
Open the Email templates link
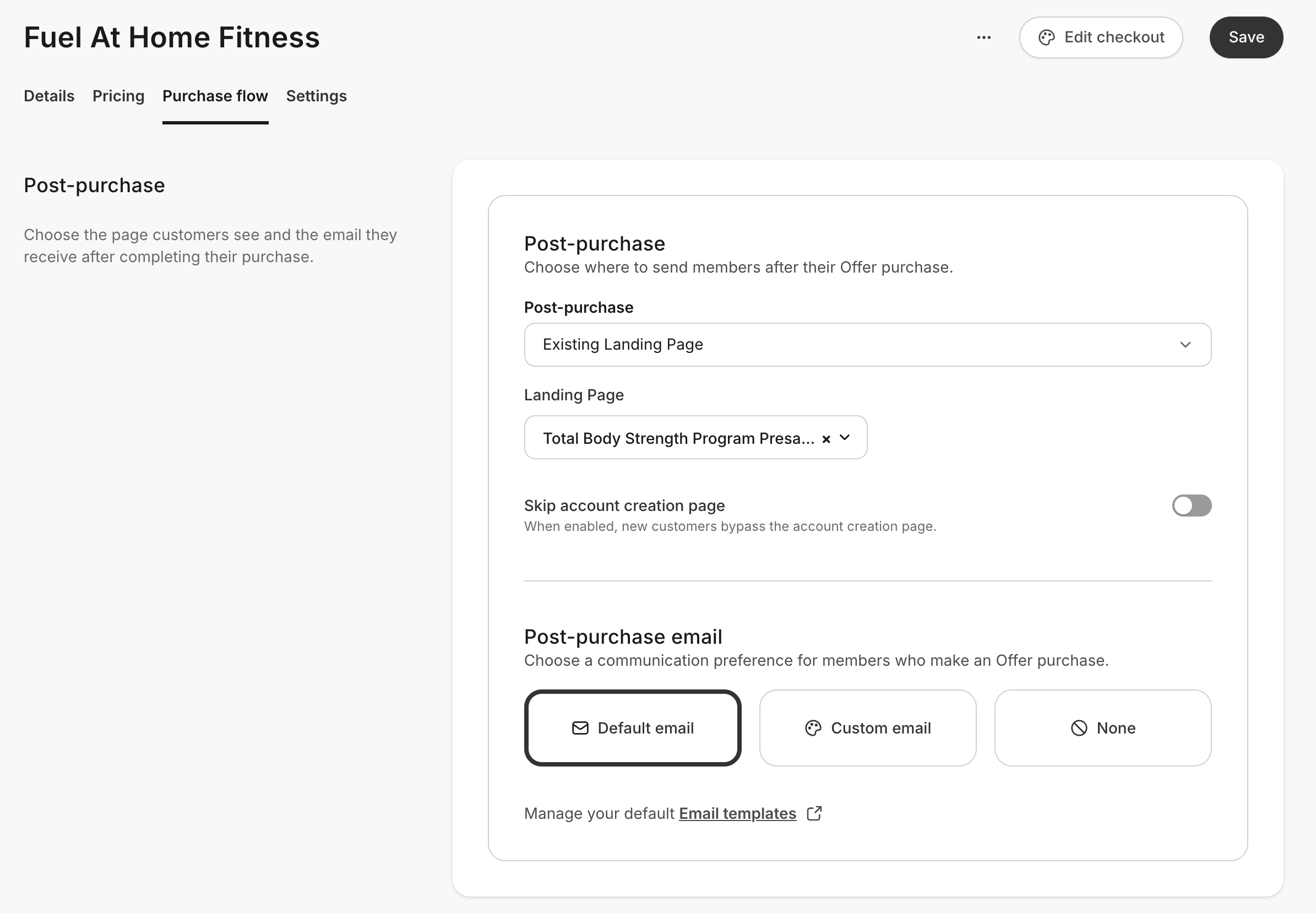click(x=737, y=813)
